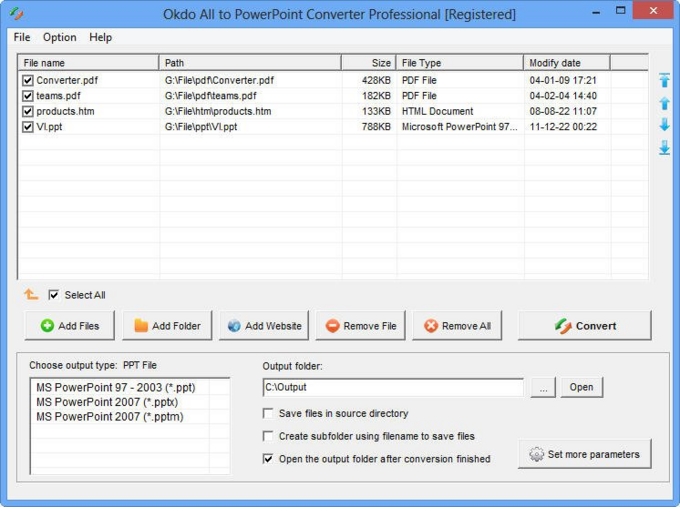Click the Output folder path field

click(393, 387)
